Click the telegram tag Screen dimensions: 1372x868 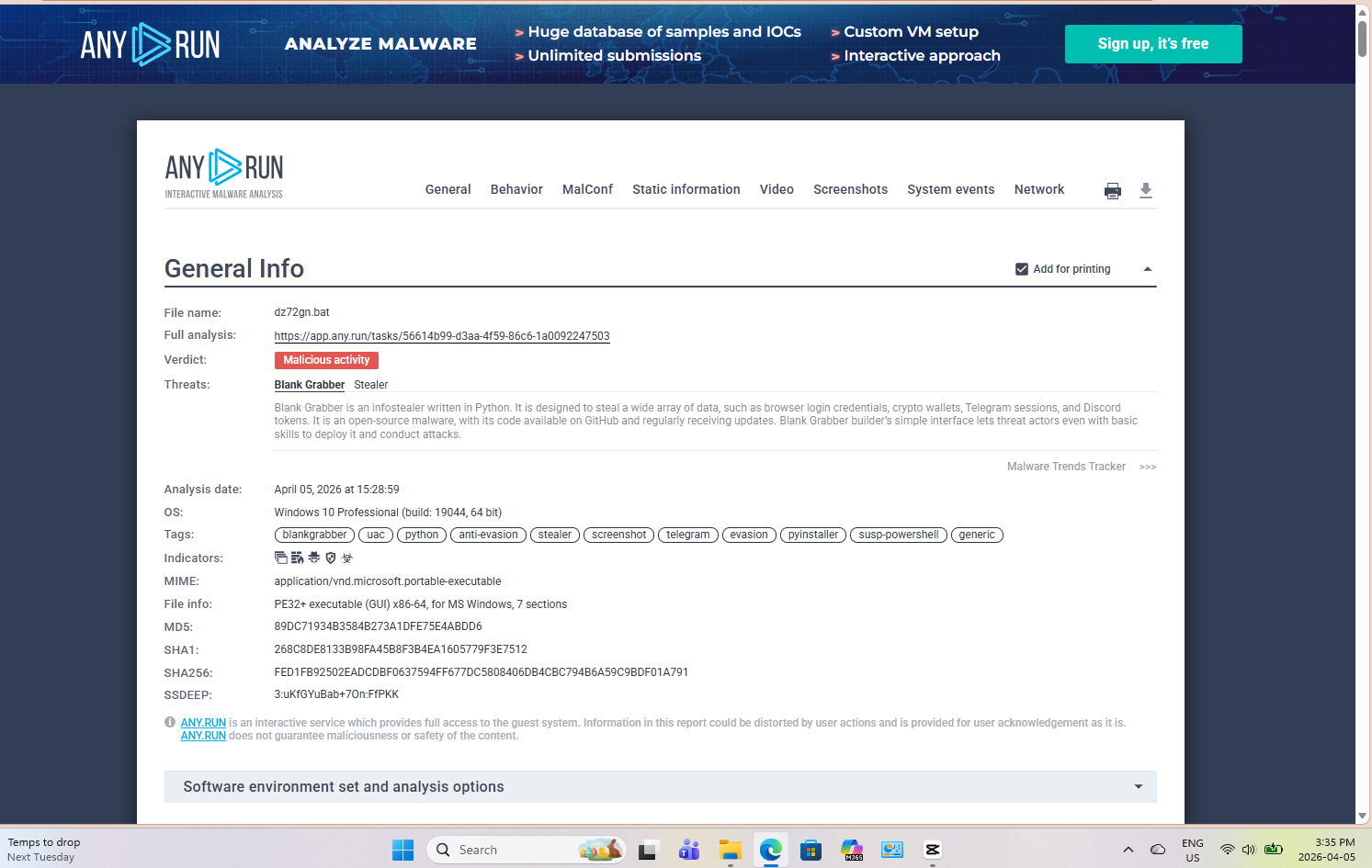coord(688,535)
